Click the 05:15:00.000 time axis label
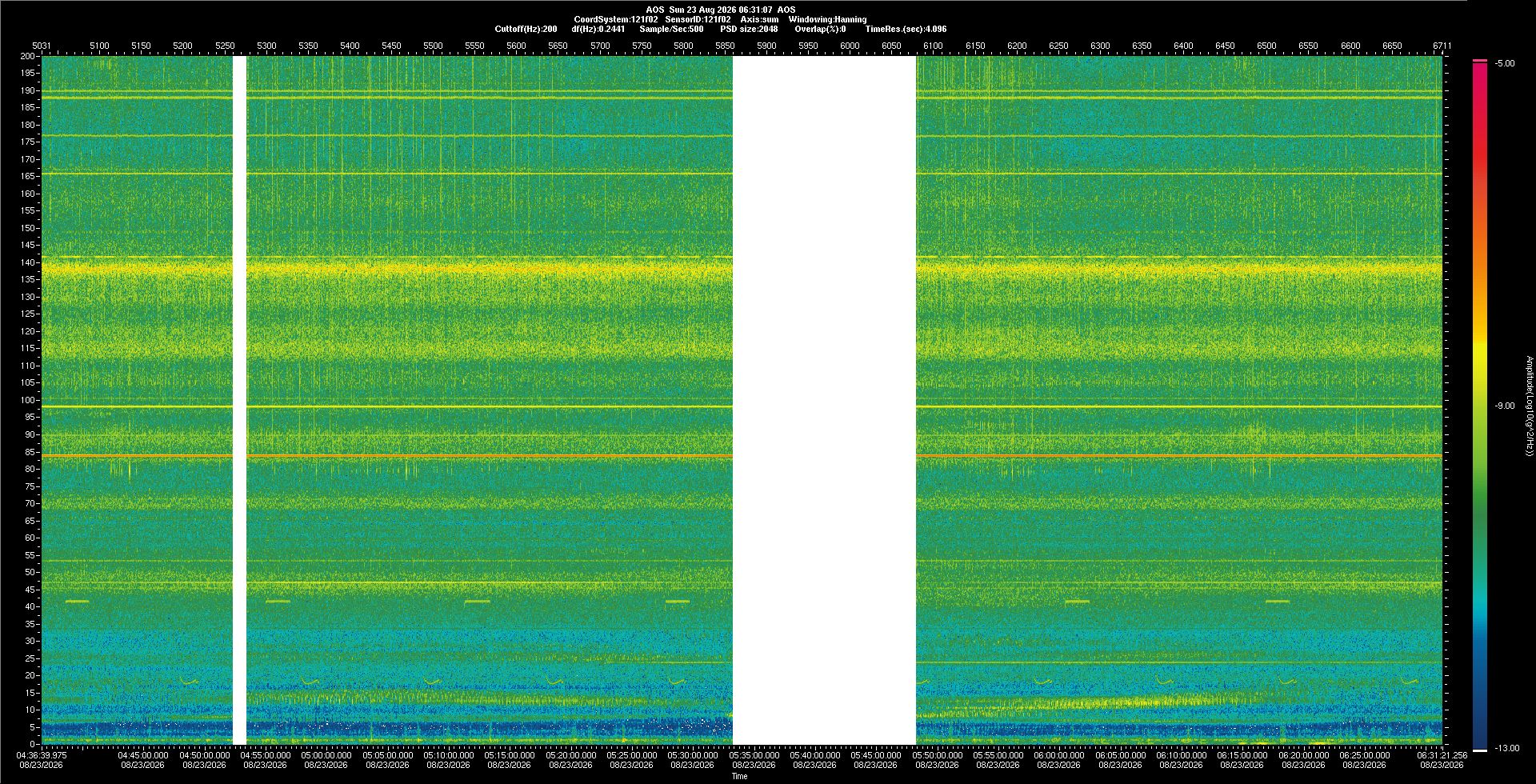Image resolution: width=1536 pixels, height=784 pixels. 510,754
